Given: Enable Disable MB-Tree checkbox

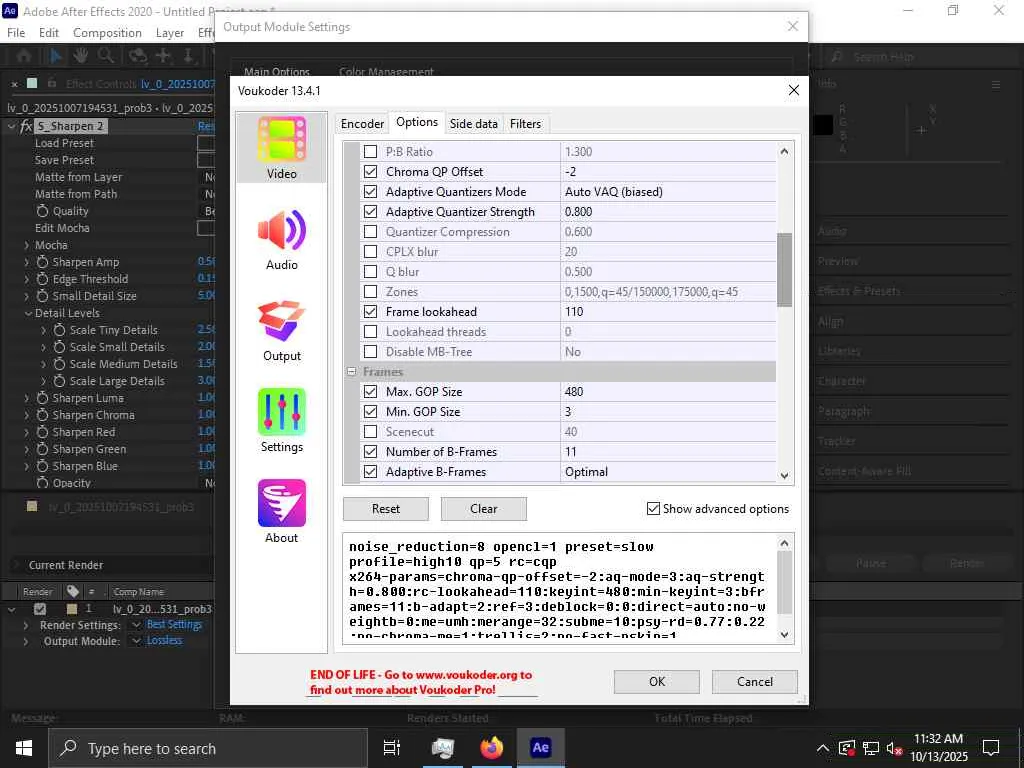Looking at the screenshot, I should (x=370, y=351).
